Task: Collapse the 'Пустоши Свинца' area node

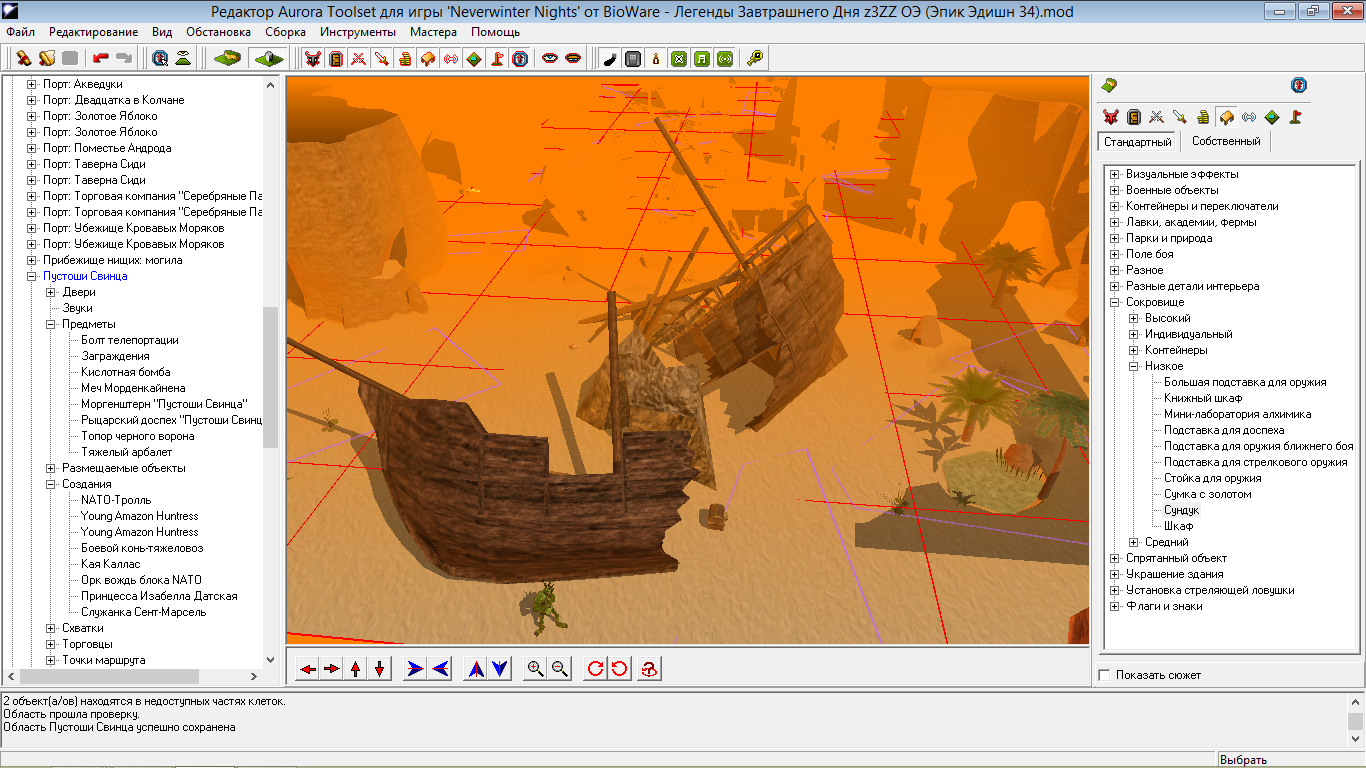Action: pyautogui.click(x=31, y=276)
